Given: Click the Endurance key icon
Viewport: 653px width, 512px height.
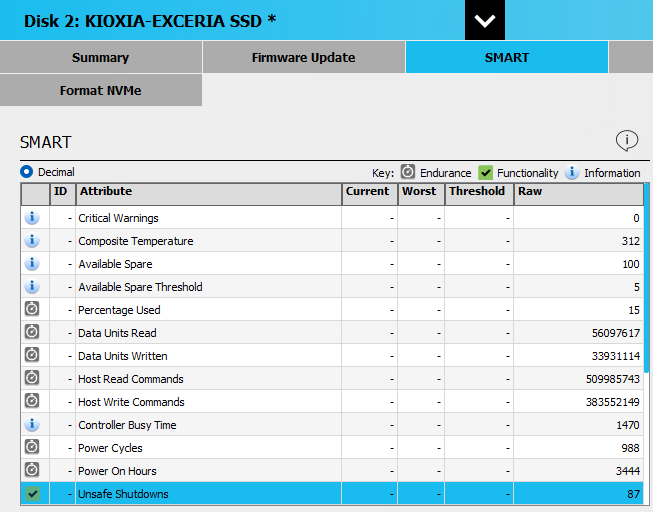Looking at the screenshot, I should pos(408,172).
